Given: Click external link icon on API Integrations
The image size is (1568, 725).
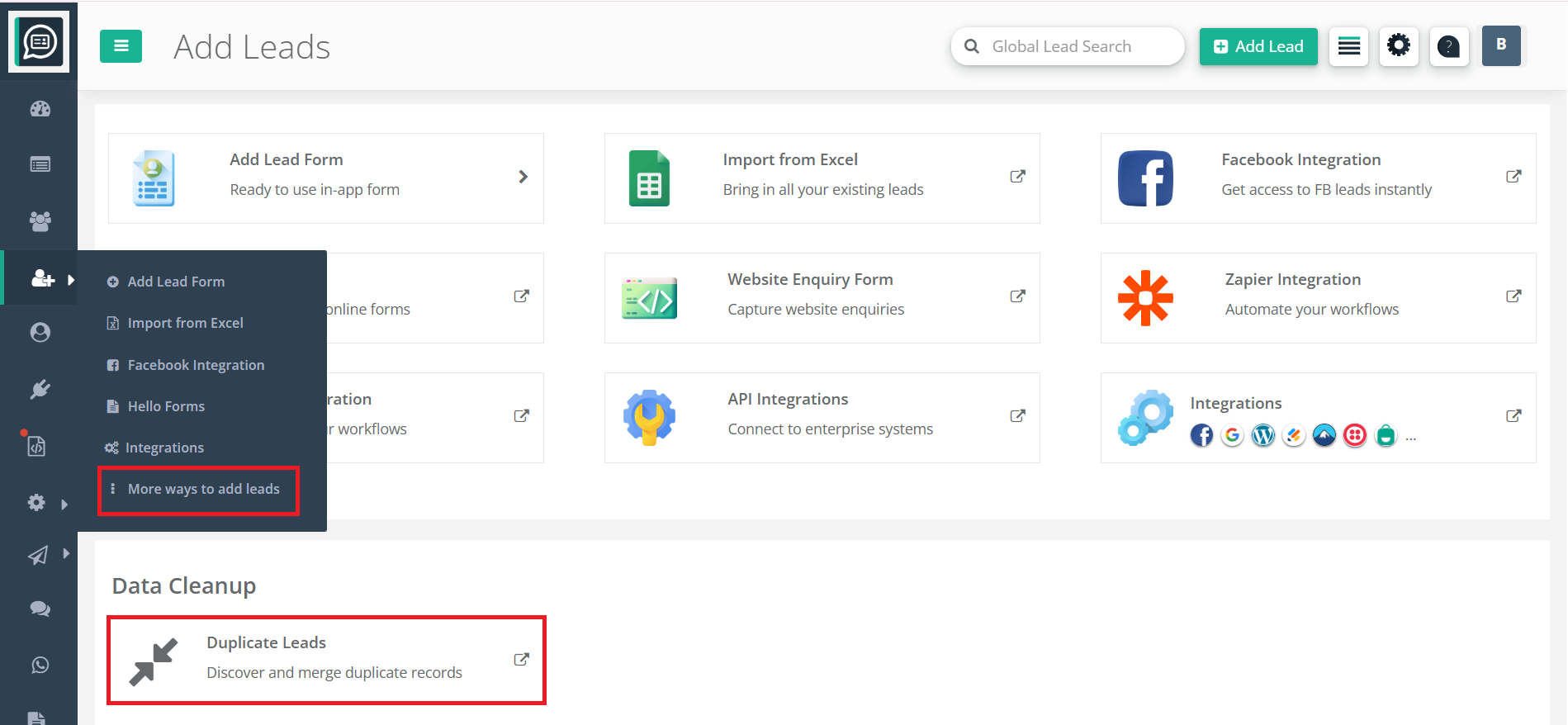Looking at the screenshot, I should point(1017,416).
